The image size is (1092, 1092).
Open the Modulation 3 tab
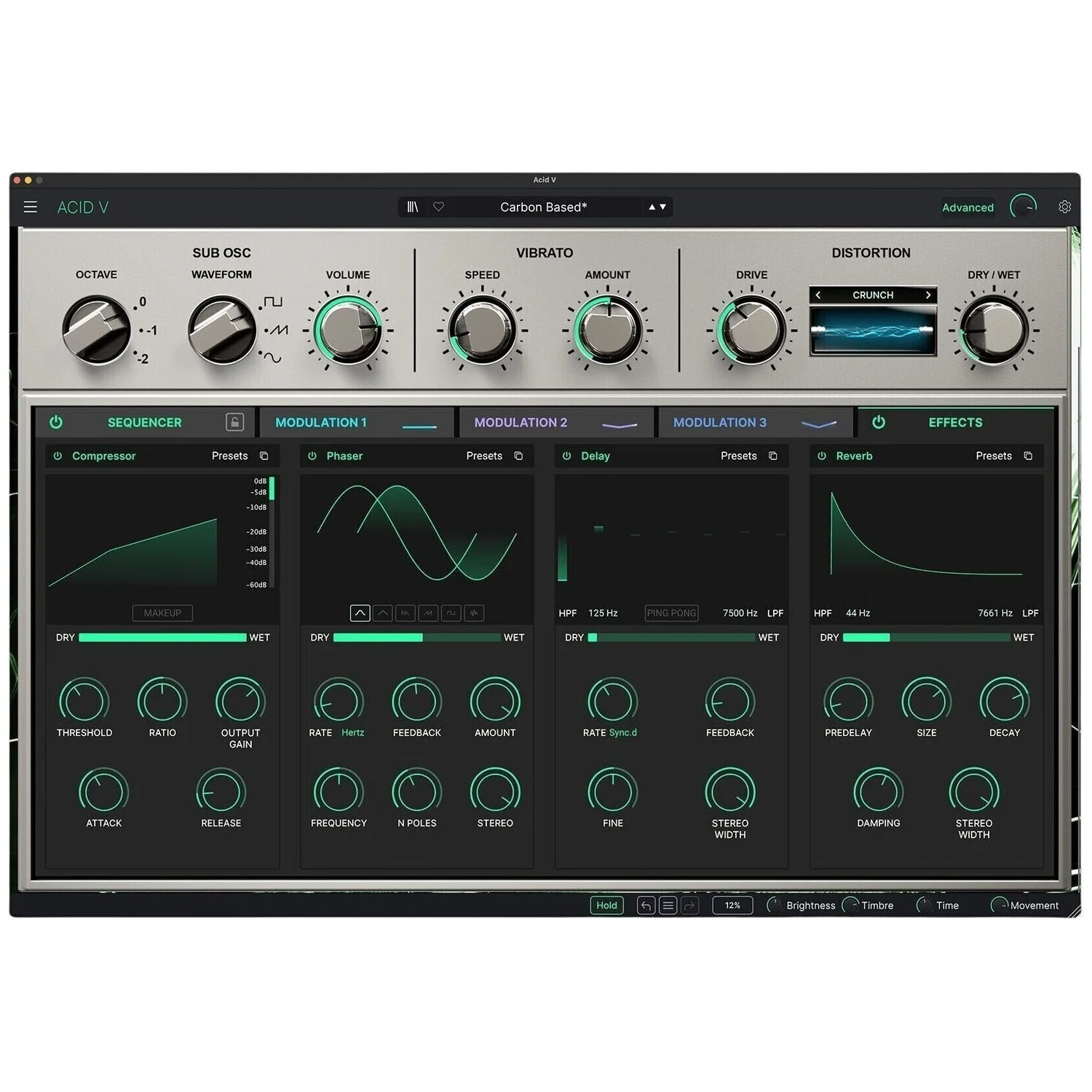pyautogui.click(x=756, y=422)
